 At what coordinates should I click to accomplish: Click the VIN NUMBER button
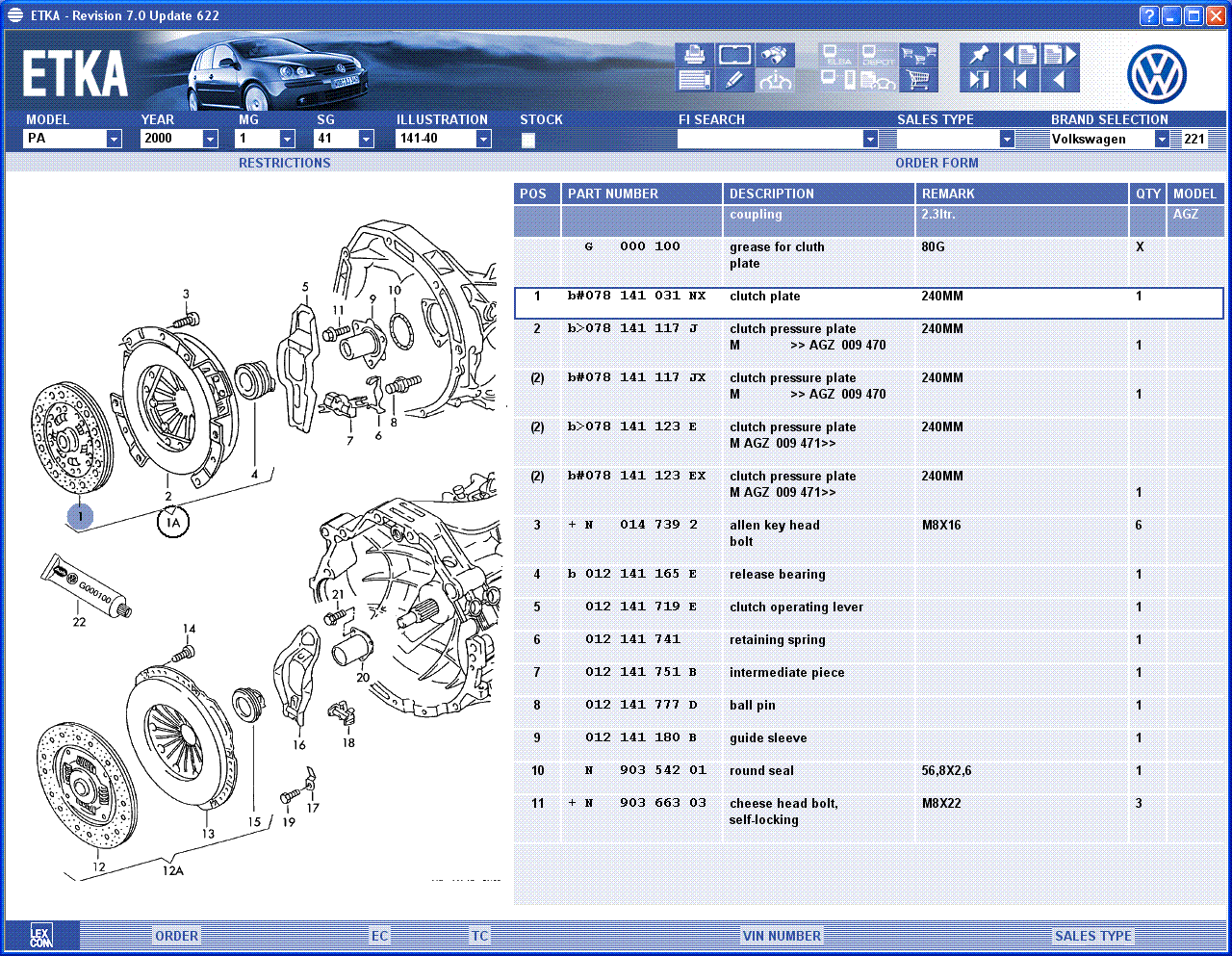point(782,936)
